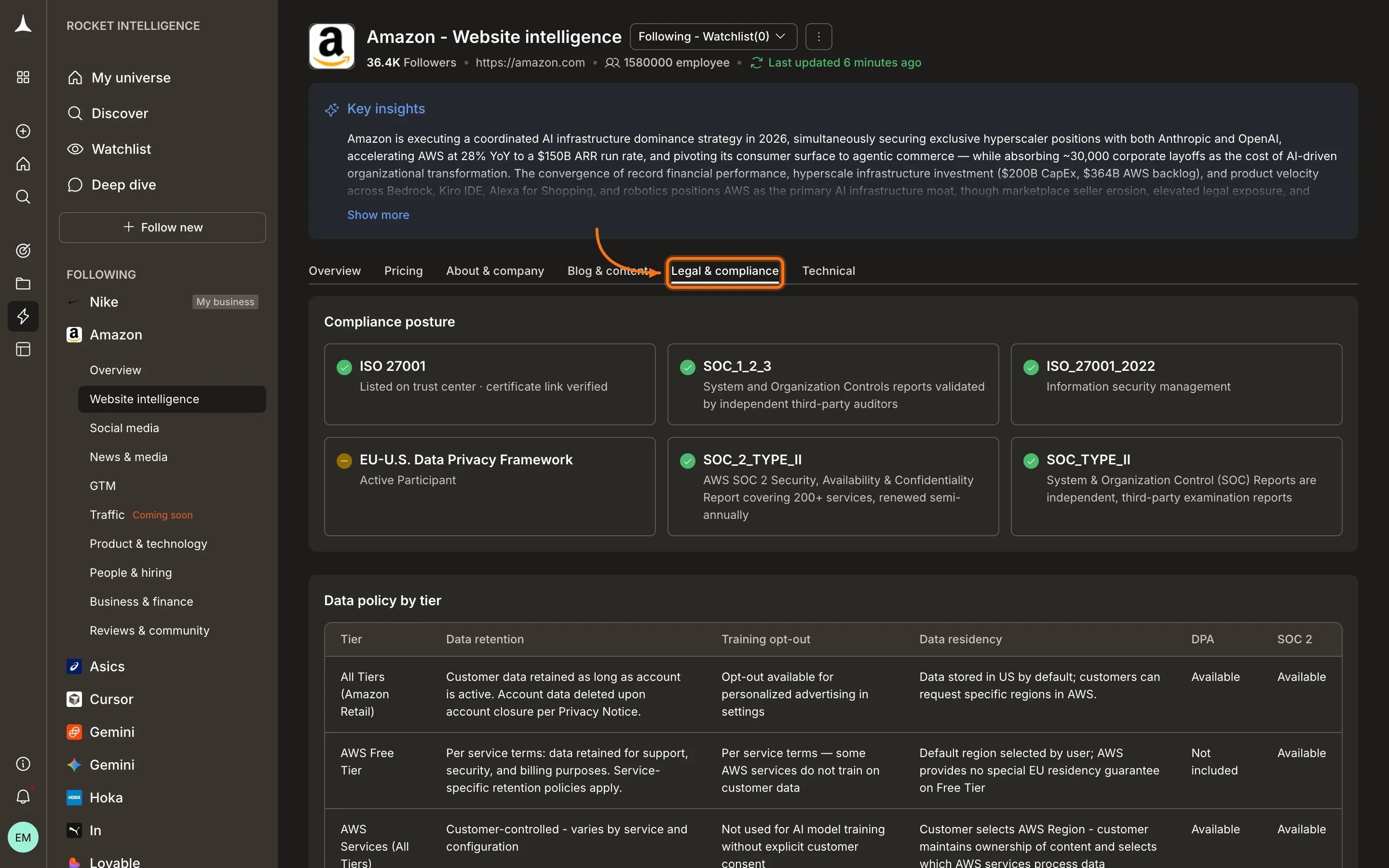Switch to the Technical tab

coord(828,271)
